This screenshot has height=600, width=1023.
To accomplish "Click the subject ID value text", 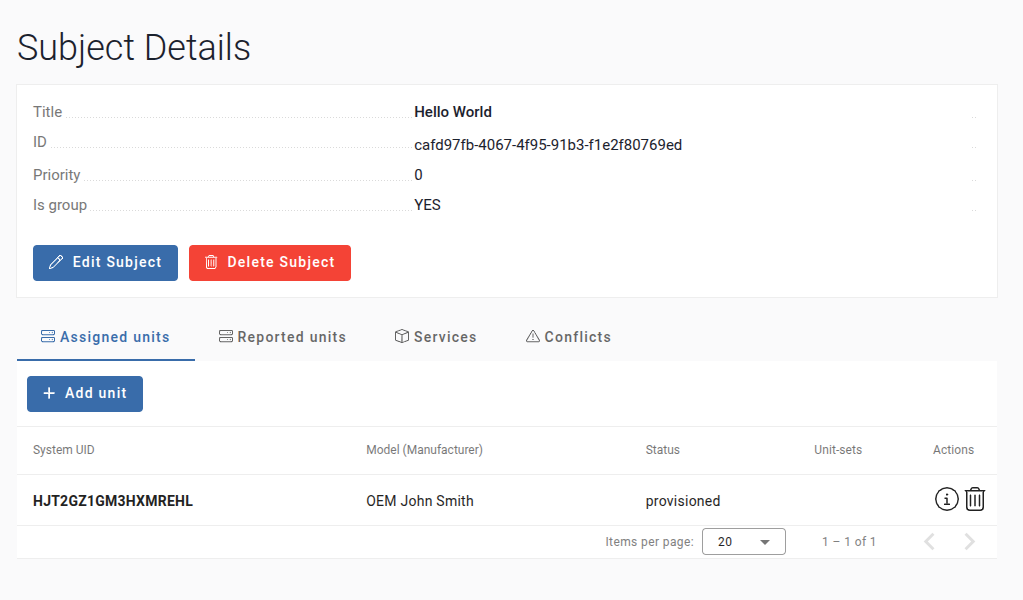I will (548, 145).
